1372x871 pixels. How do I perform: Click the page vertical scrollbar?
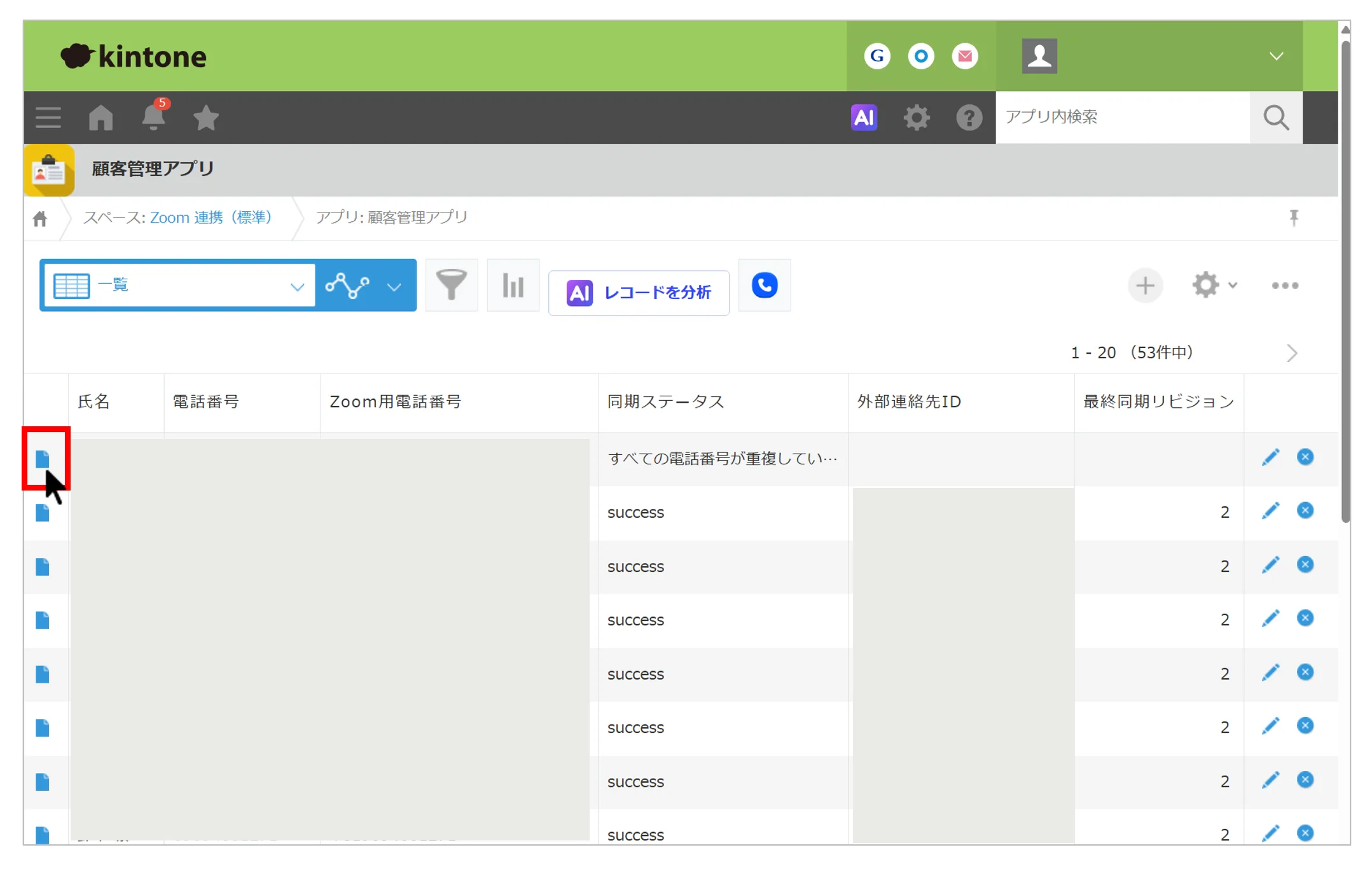coord(1345,282)
